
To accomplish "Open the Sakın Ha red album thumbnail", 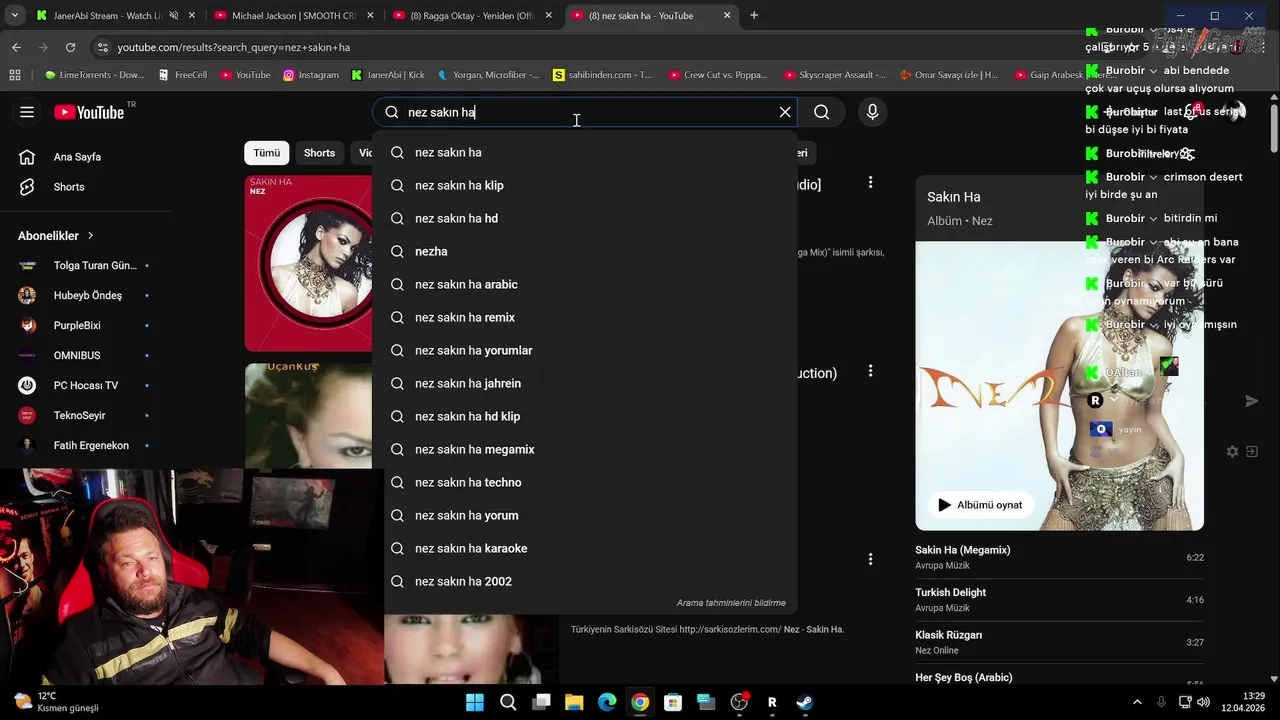I will 308,263.
